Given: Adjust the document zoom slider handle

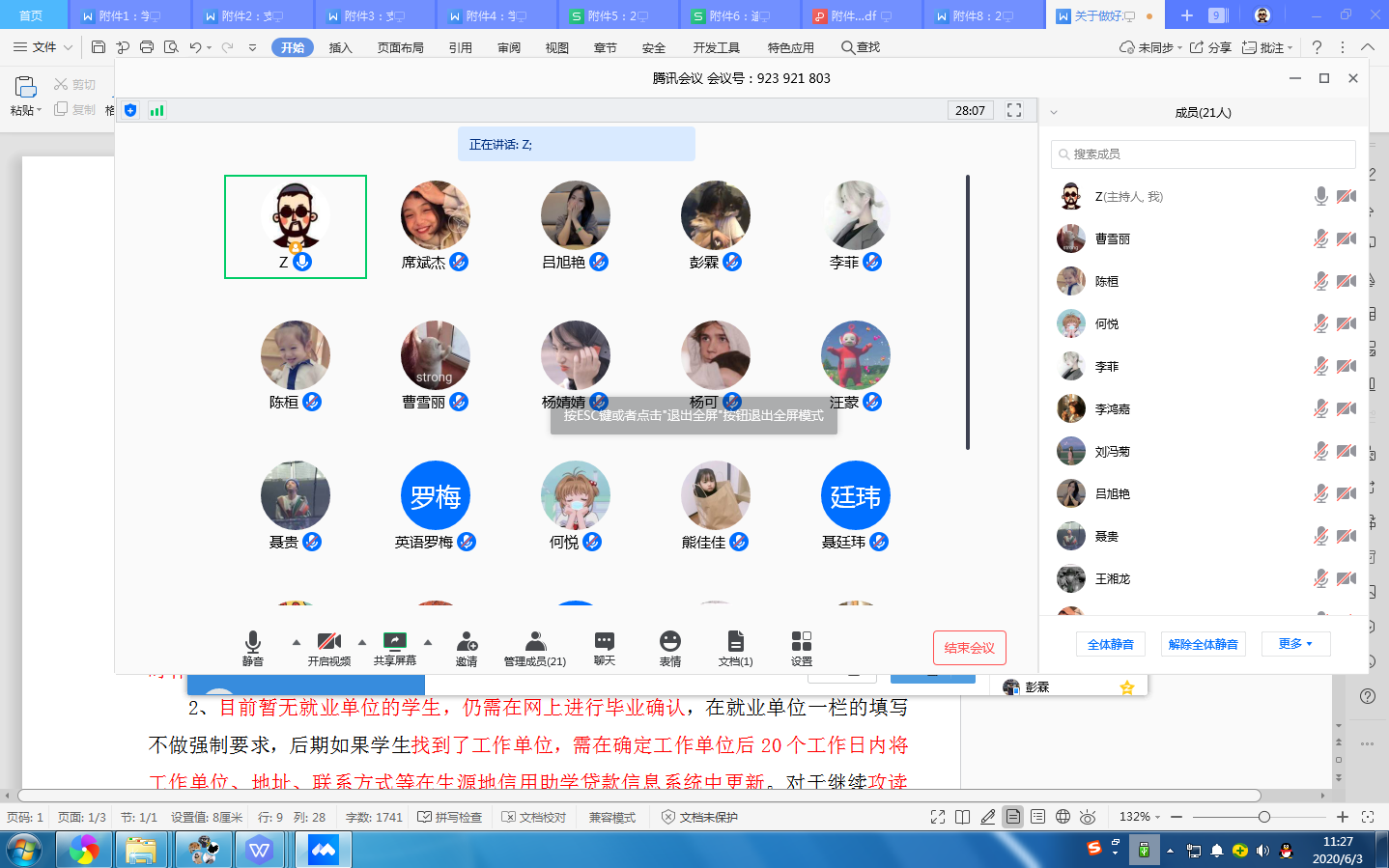Looking at the screenshot, I should click(x=1263, y=817).
